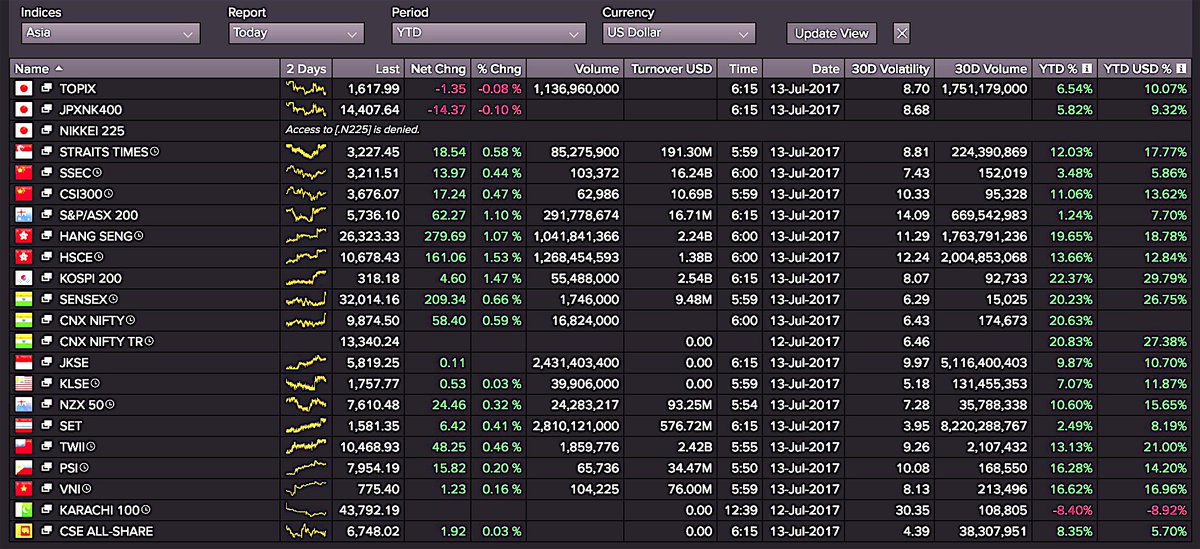This screenshot has width=1200, height=549.
Task: Click the sort arrow next to Name
Action: click(x=58, y=69)
